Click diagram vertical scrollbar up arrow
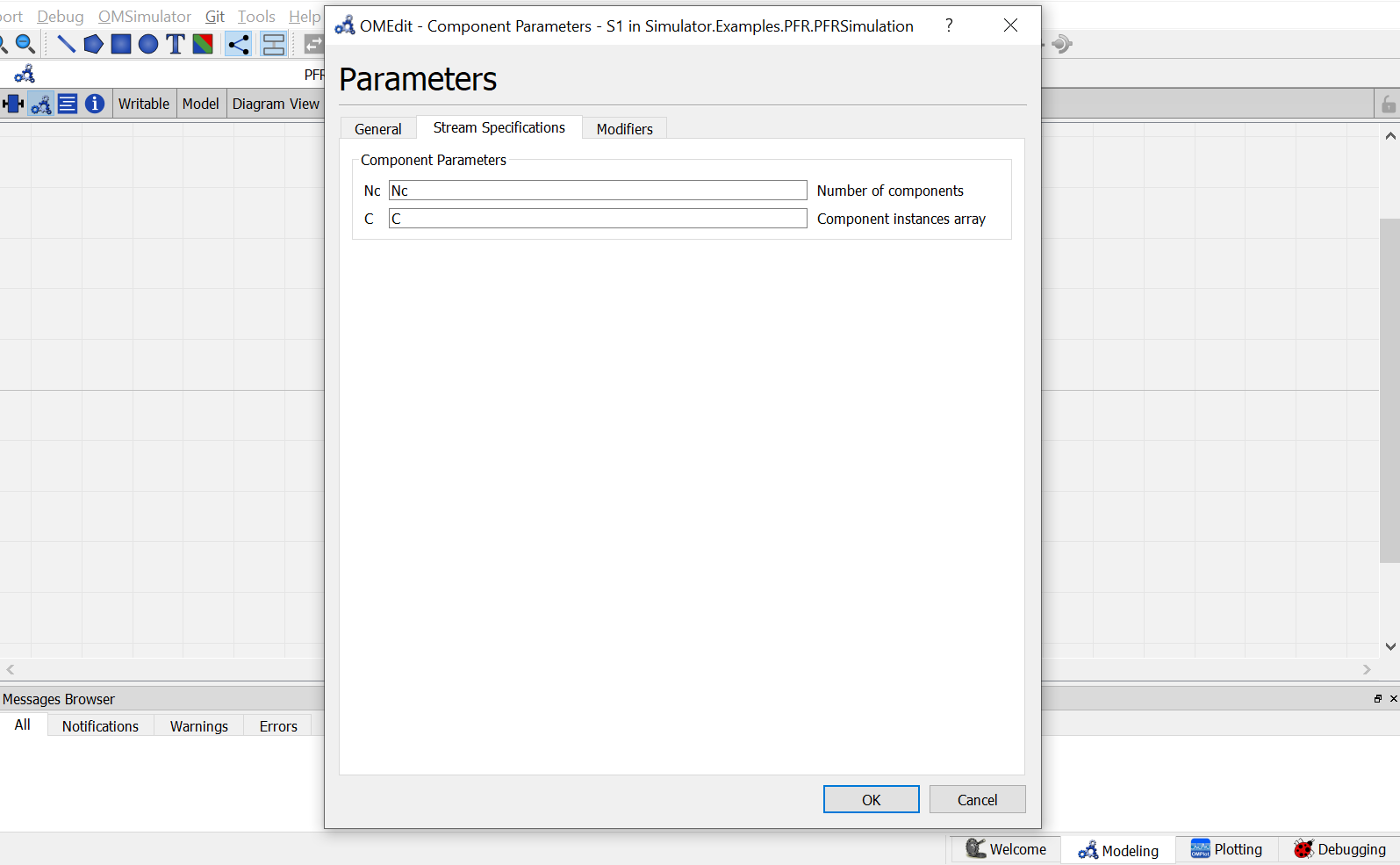This screenshot has height=865, width=1400. coord(1390,135)
